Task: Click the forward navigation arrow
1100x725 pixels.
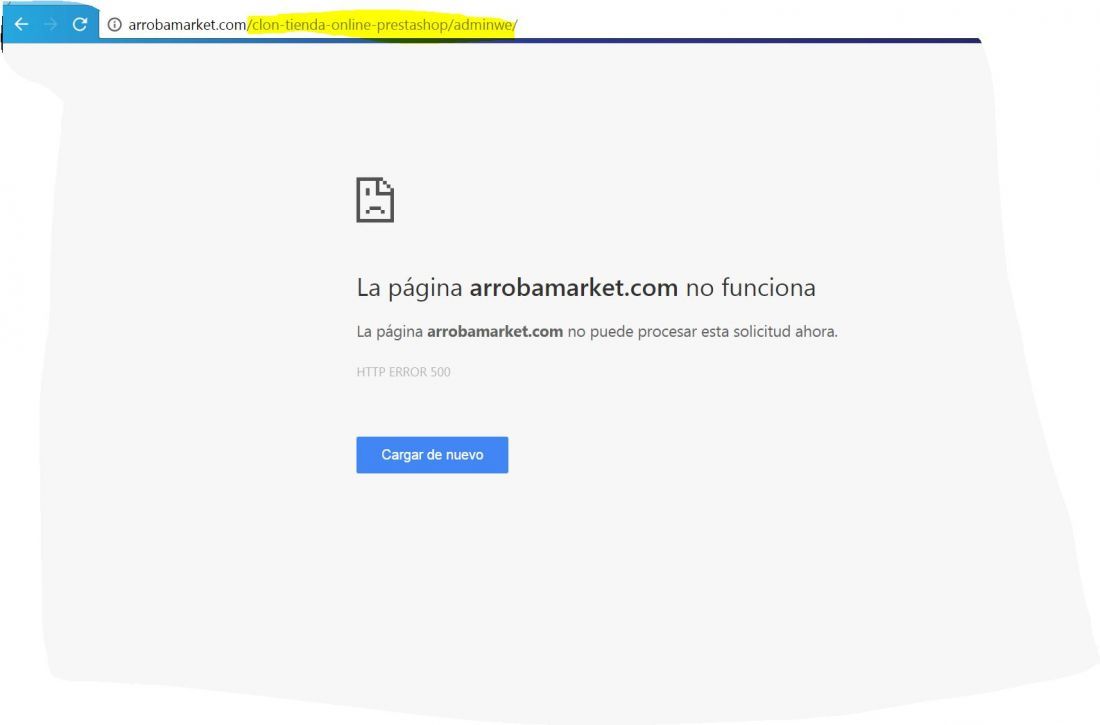Action: 51,24
